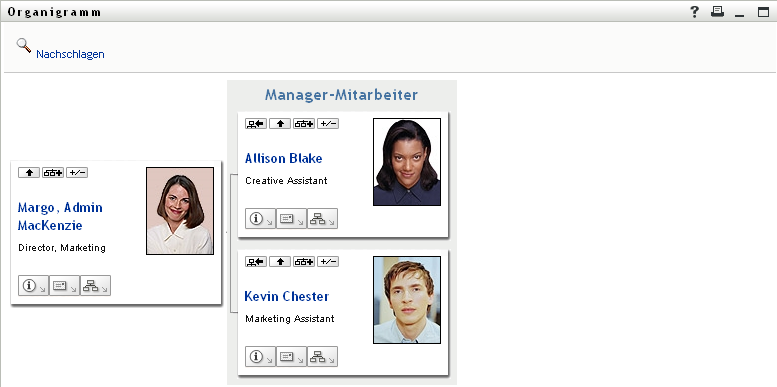Choose relationship to expand on Margo's card
777x387 pixels.
point(53,172)
